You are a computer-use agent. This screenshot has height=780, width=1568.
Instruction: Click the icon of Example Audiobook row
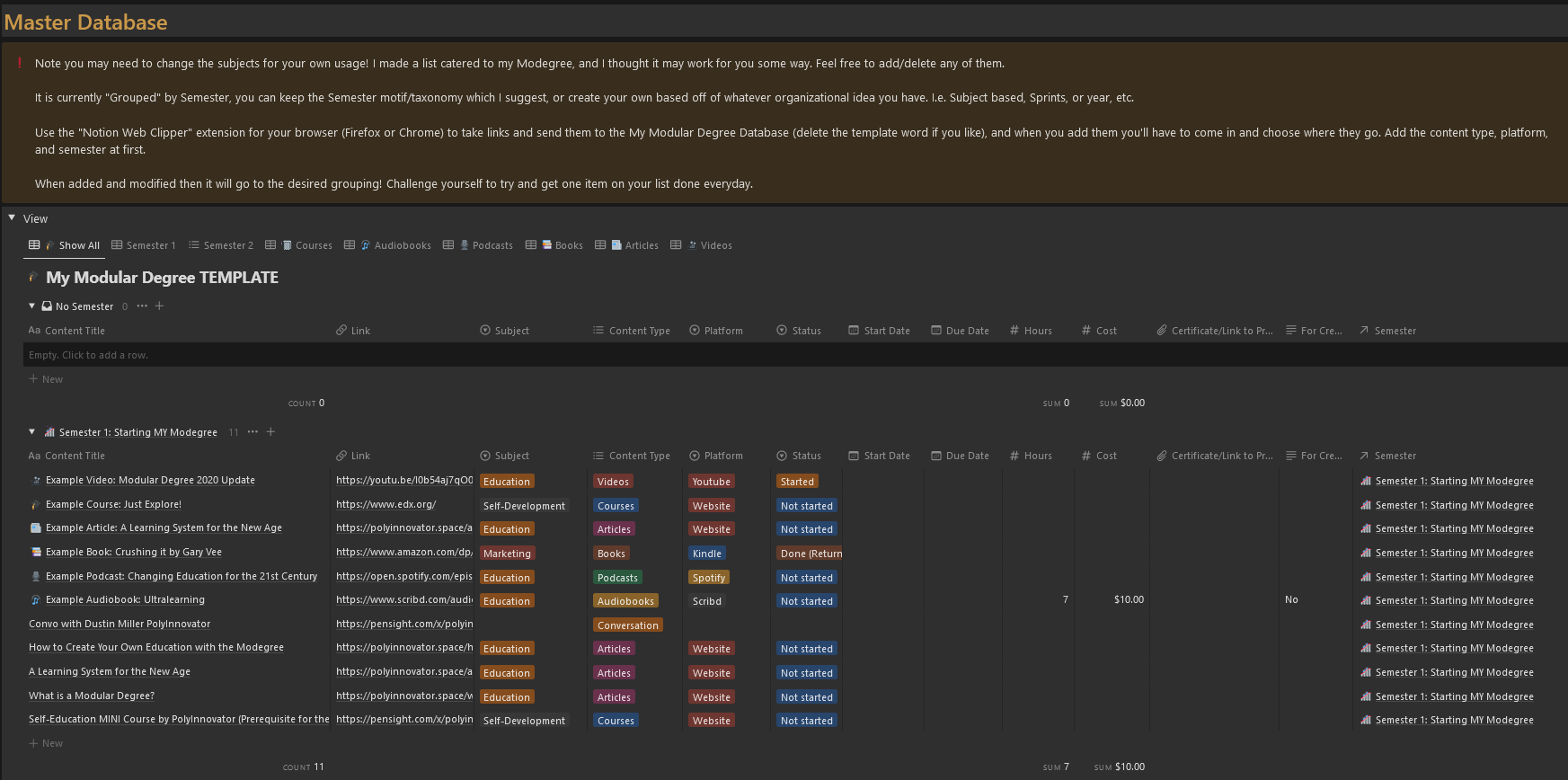tap(36, 600)
